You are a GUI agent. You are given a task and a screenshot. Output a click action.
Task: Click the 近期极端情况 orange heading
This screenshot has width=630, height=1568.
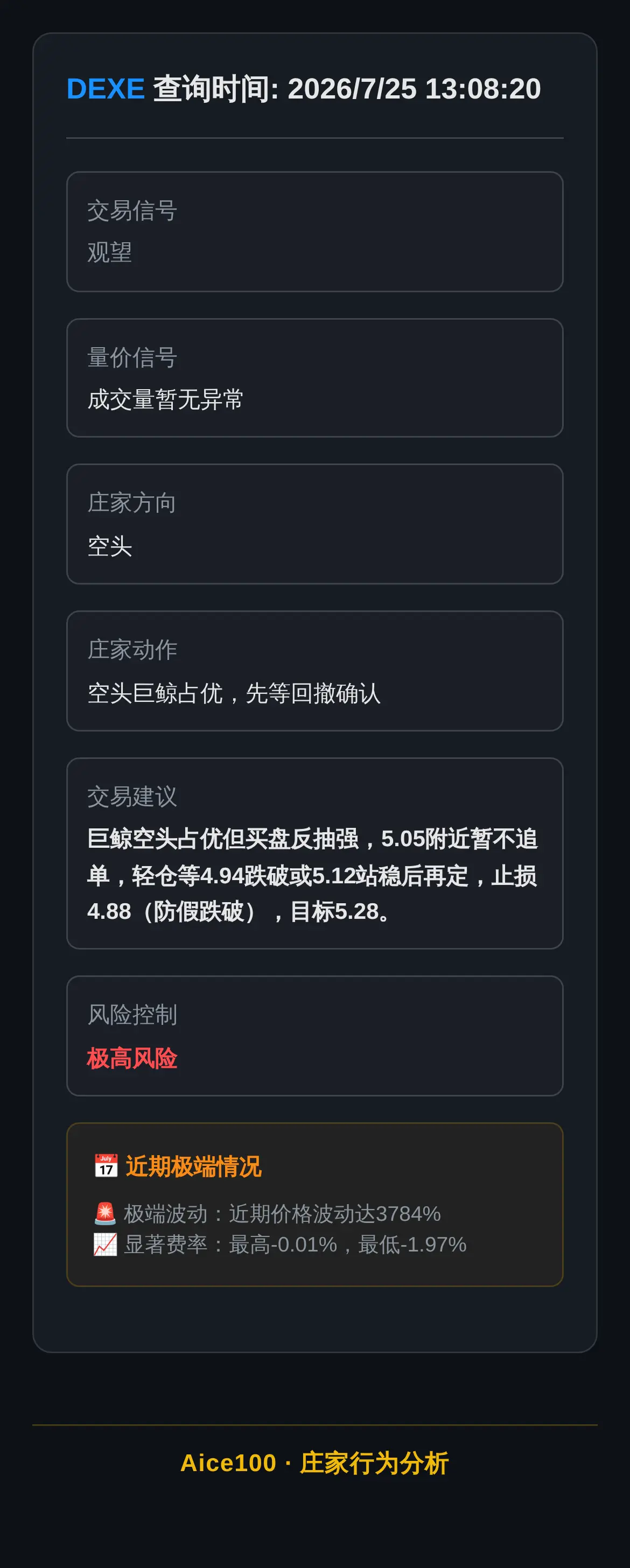coord(193,1166)
